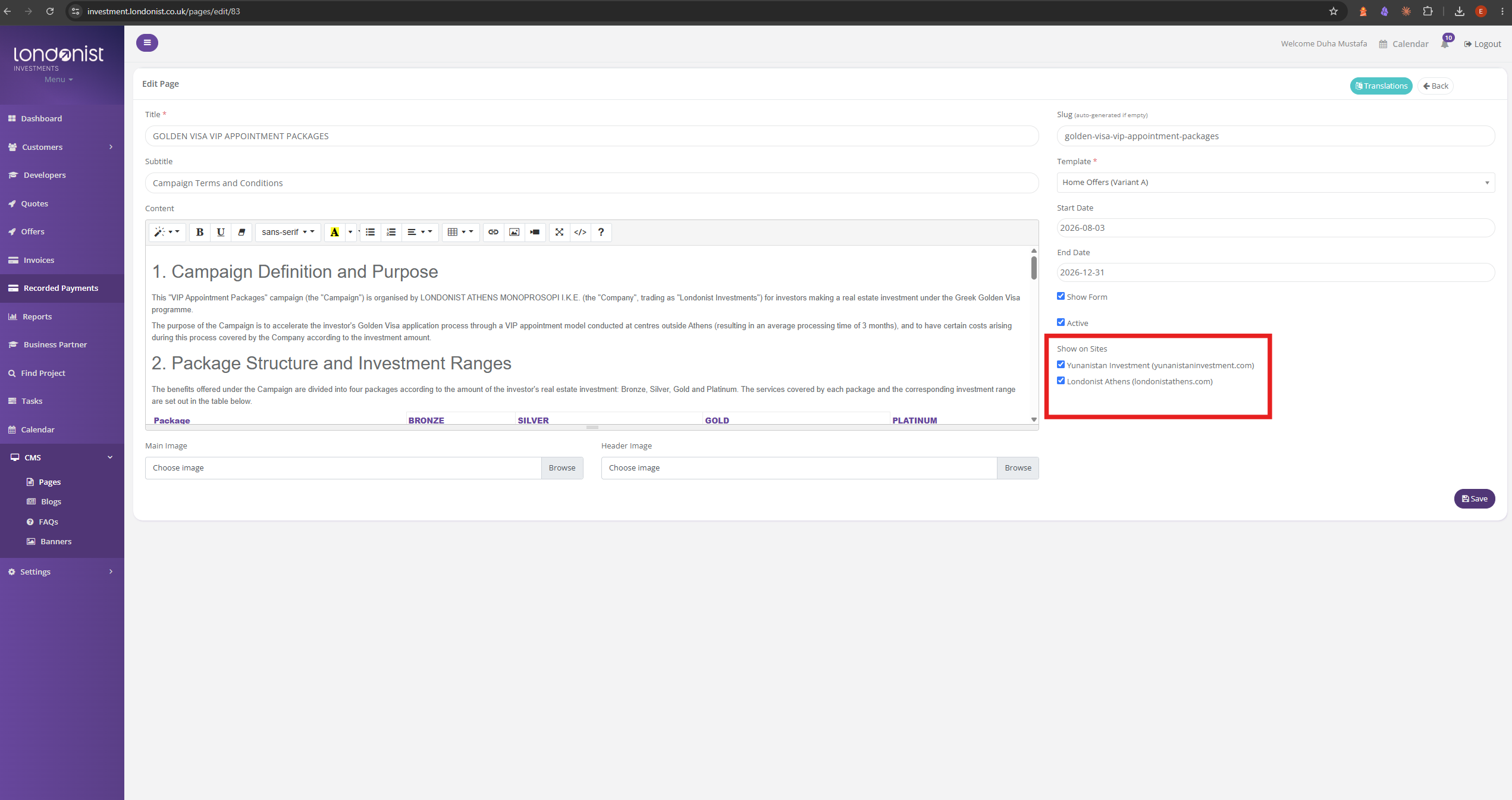Insert a picture into content

point(515,232)
